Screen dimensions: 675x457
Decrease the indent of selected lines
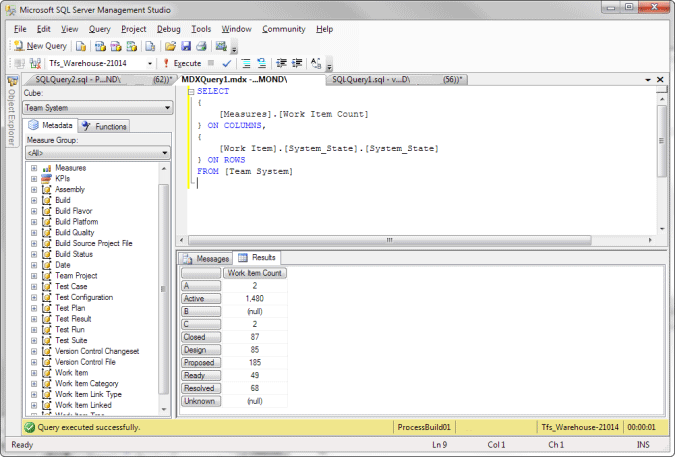click(x=282, y=63)
